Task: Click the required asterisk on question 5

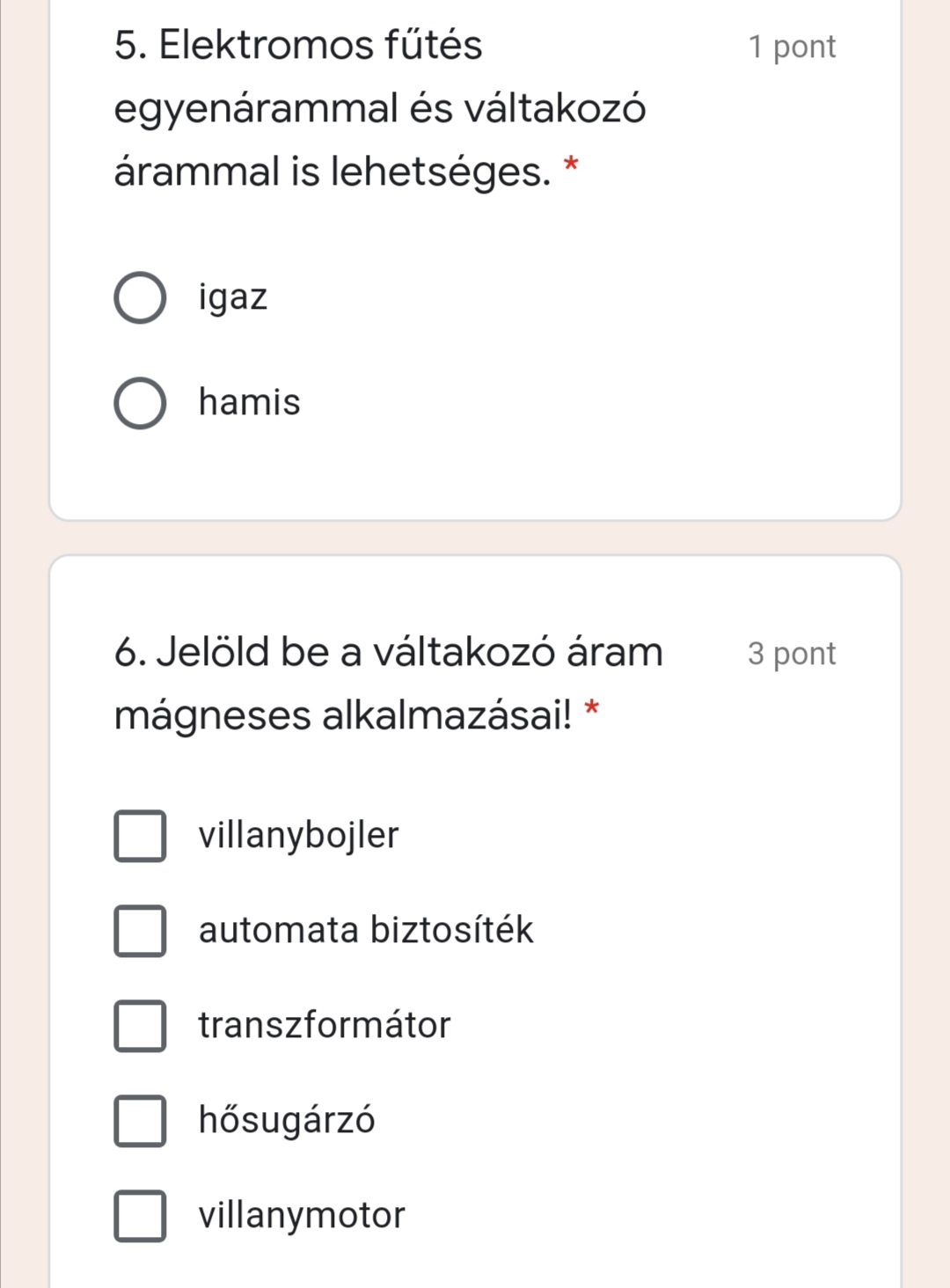Action: (x=571, y=165)
